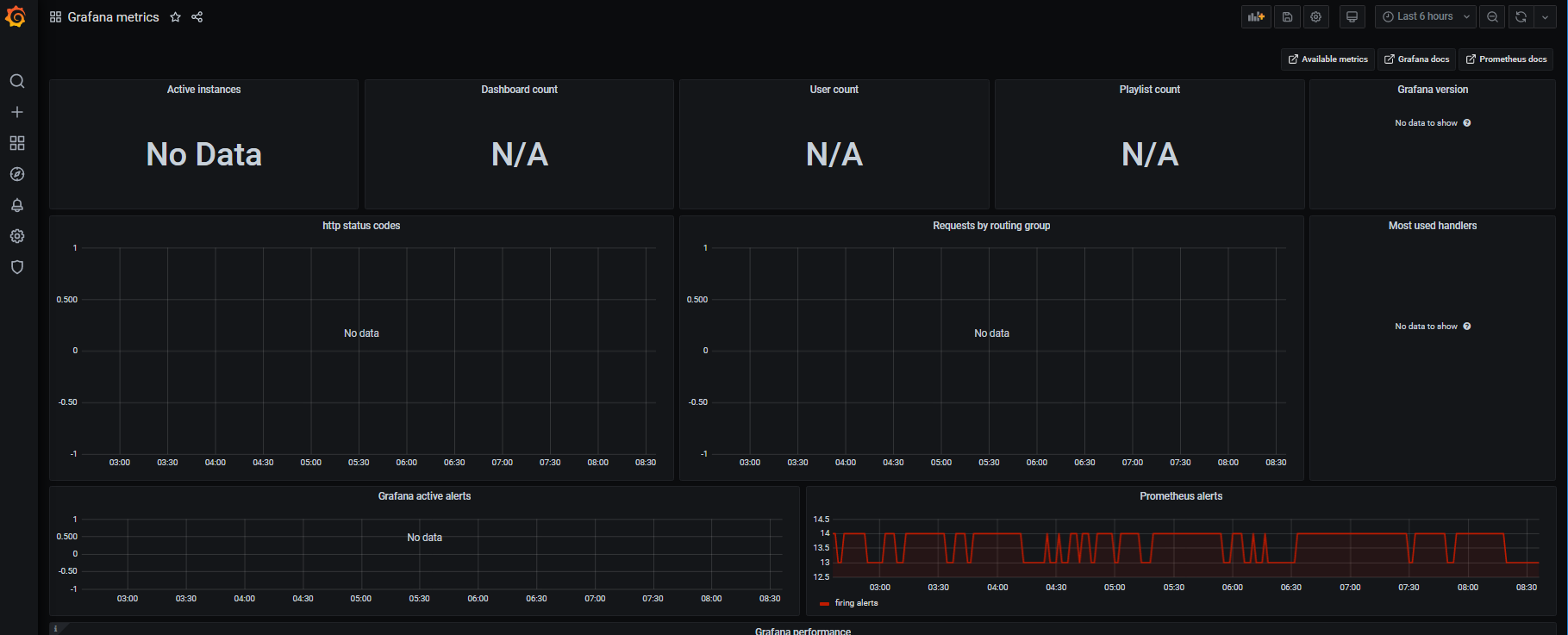Open the Explore compass icon
Viewport: 1568px width, 635px height.
pyautogui.click(x=17, y=174)
